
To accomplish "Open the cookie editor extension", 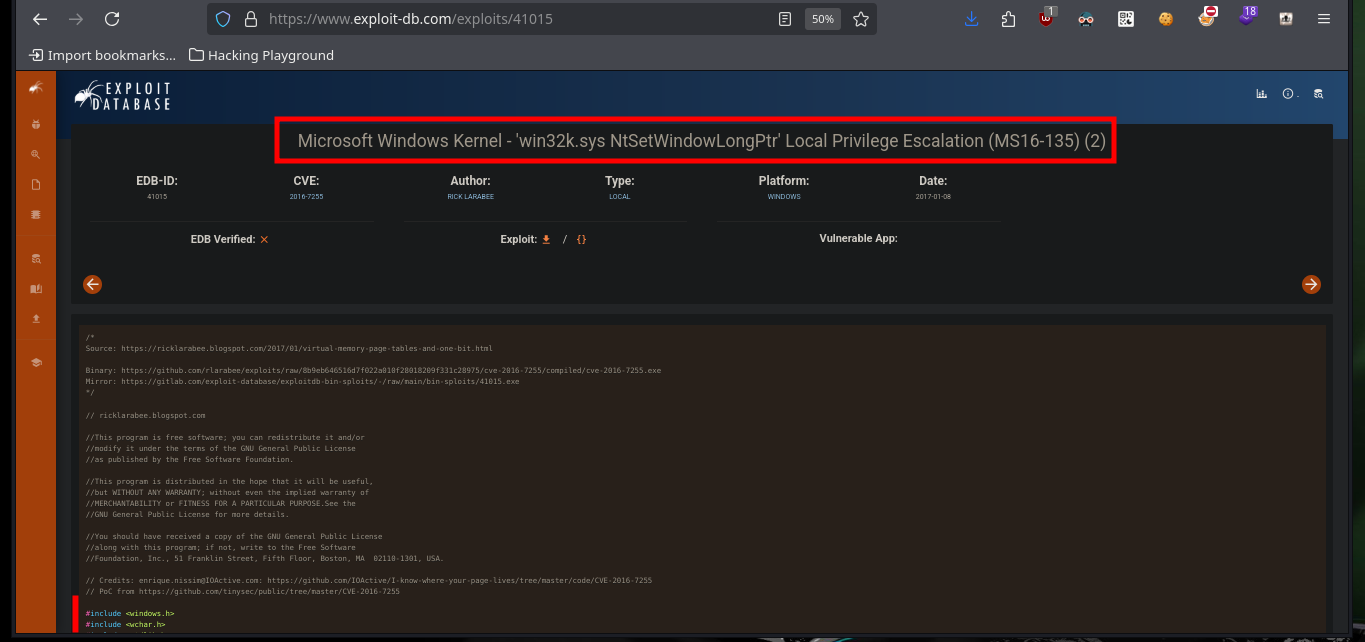I will (x=1166, y=19).
